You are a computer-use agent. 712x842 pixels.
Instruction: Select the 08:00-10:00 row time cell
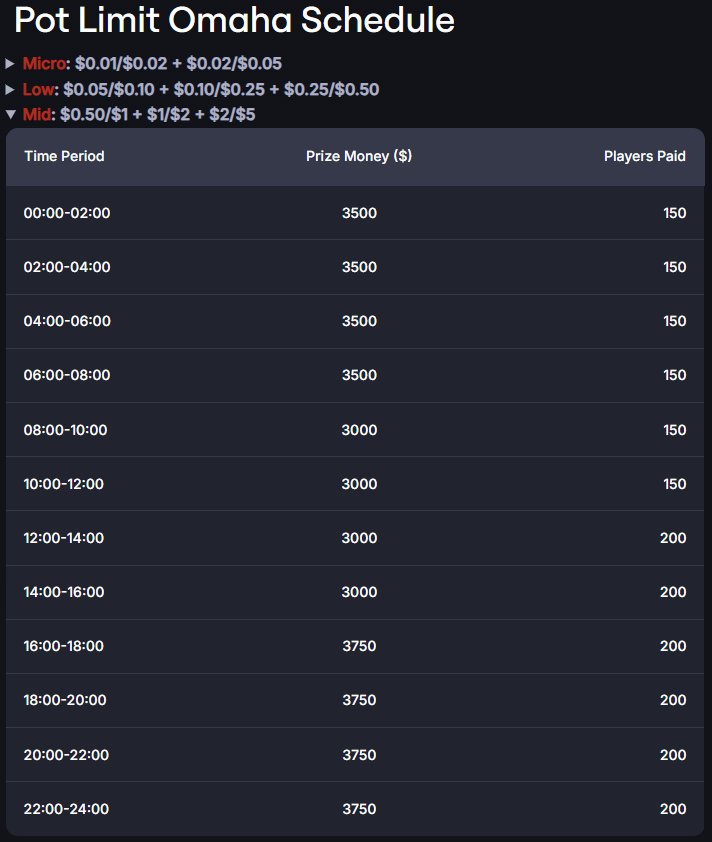pyautogui.click(x=66, y=430)
